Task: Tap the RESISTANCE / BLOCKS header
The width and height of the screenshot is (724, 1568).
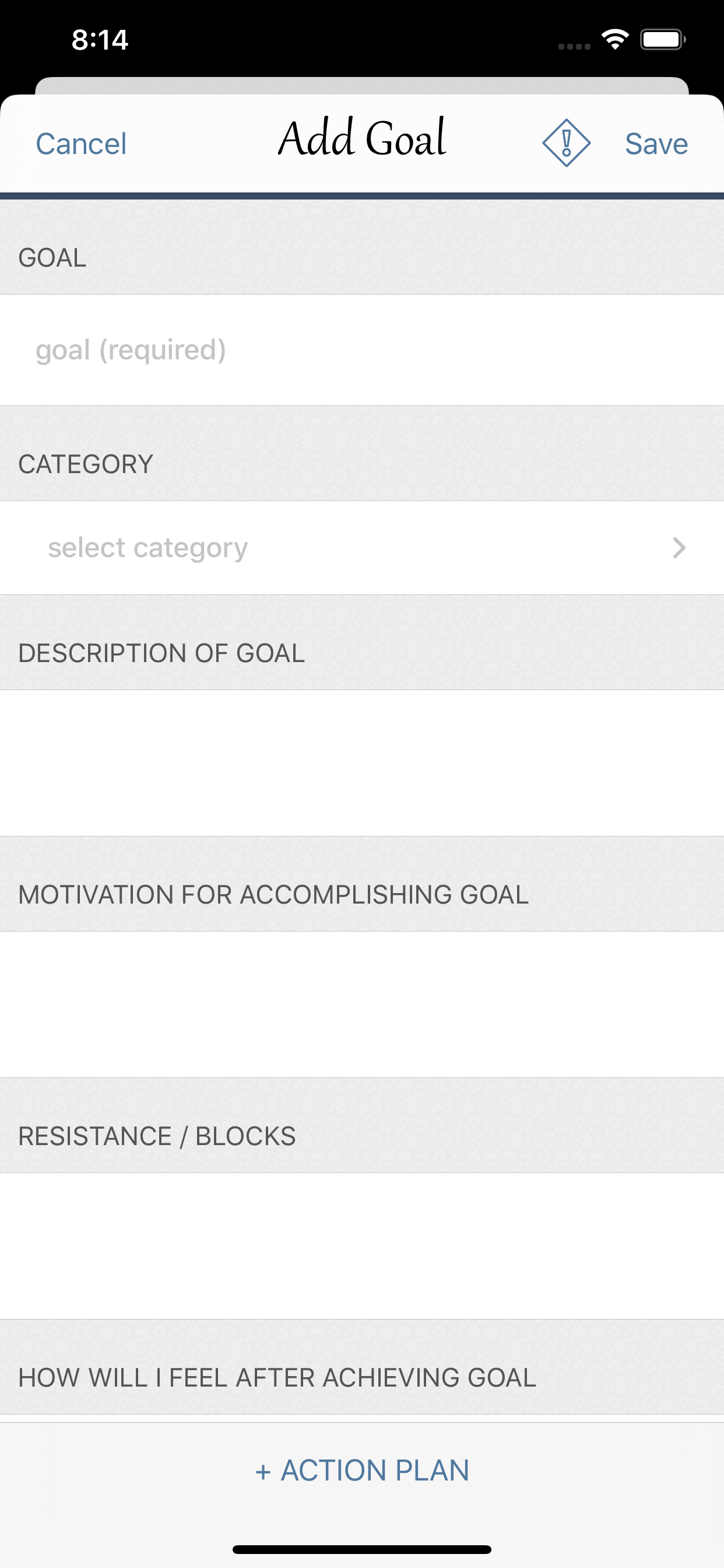Action: click(157, 1136)
